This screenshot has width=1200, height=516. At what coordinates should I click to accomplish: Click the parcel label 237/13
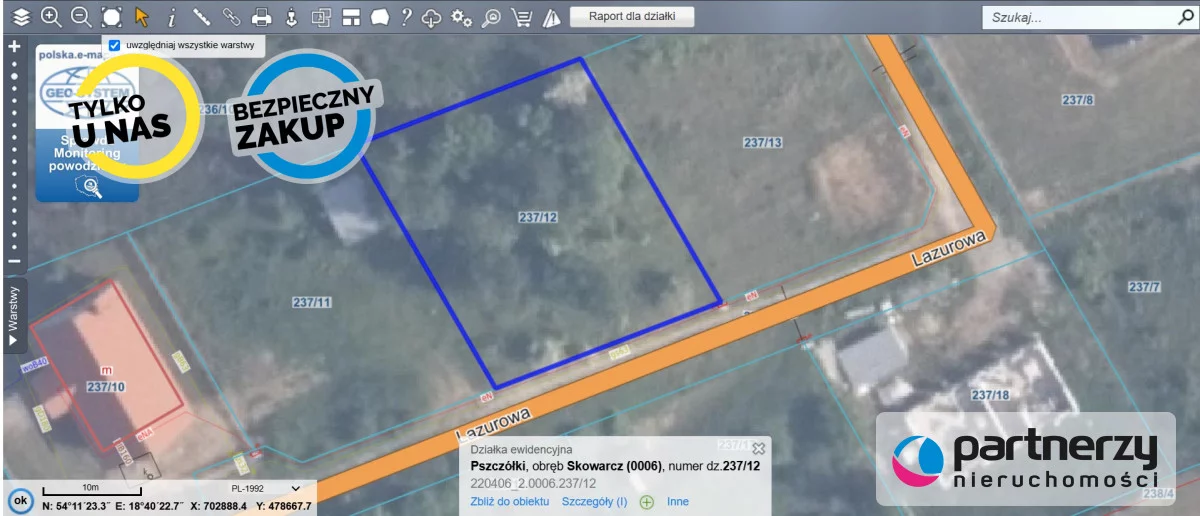click(x=762, y=142)
